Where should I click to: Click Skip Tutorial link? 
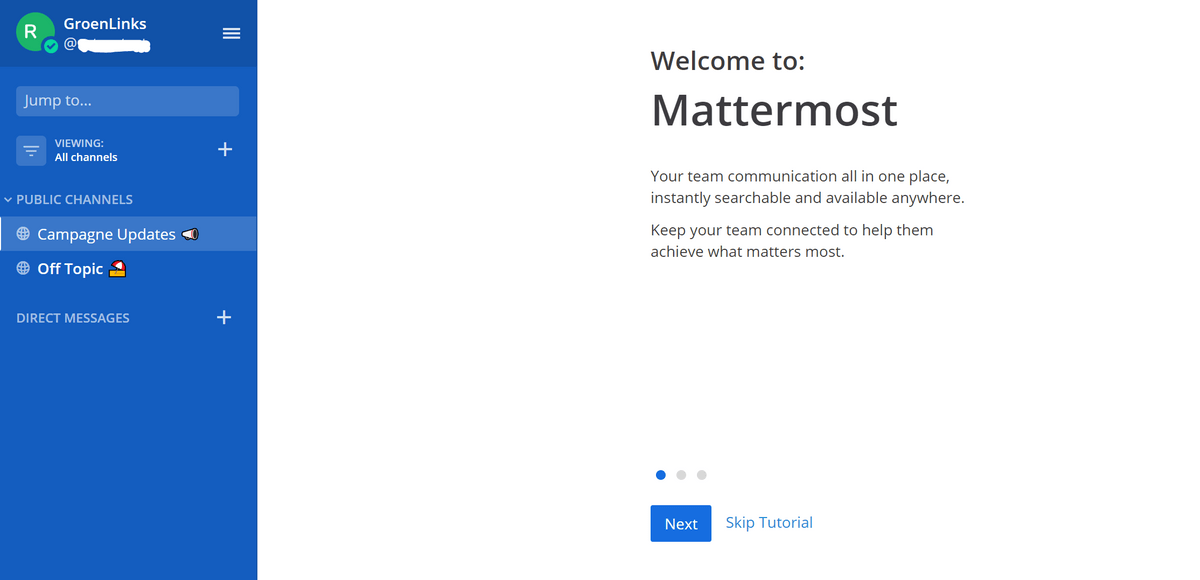pos(769,522)
